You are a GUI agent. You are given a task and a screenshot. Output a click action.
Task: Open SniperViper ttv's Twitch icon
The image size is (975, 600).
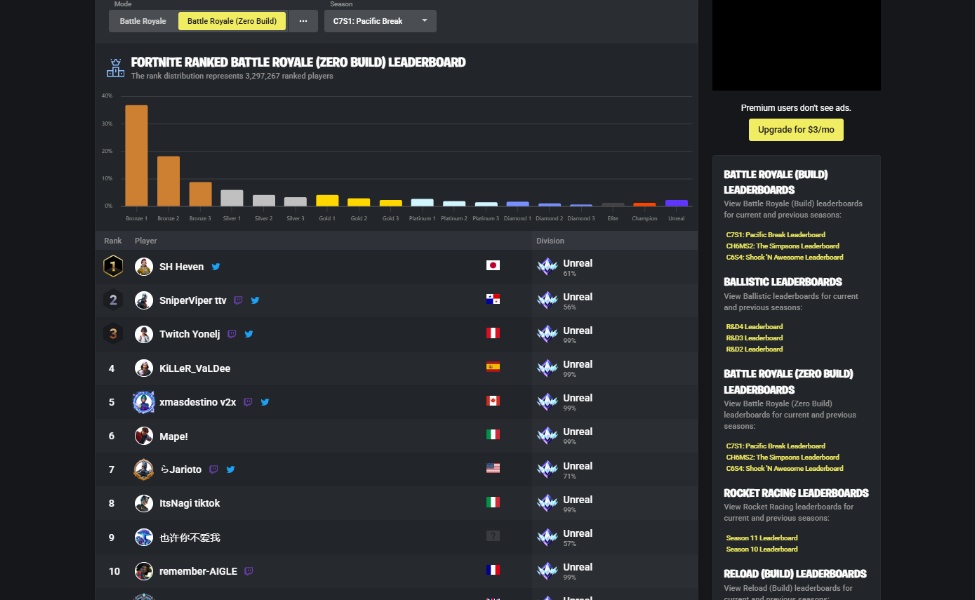point(238,300)
